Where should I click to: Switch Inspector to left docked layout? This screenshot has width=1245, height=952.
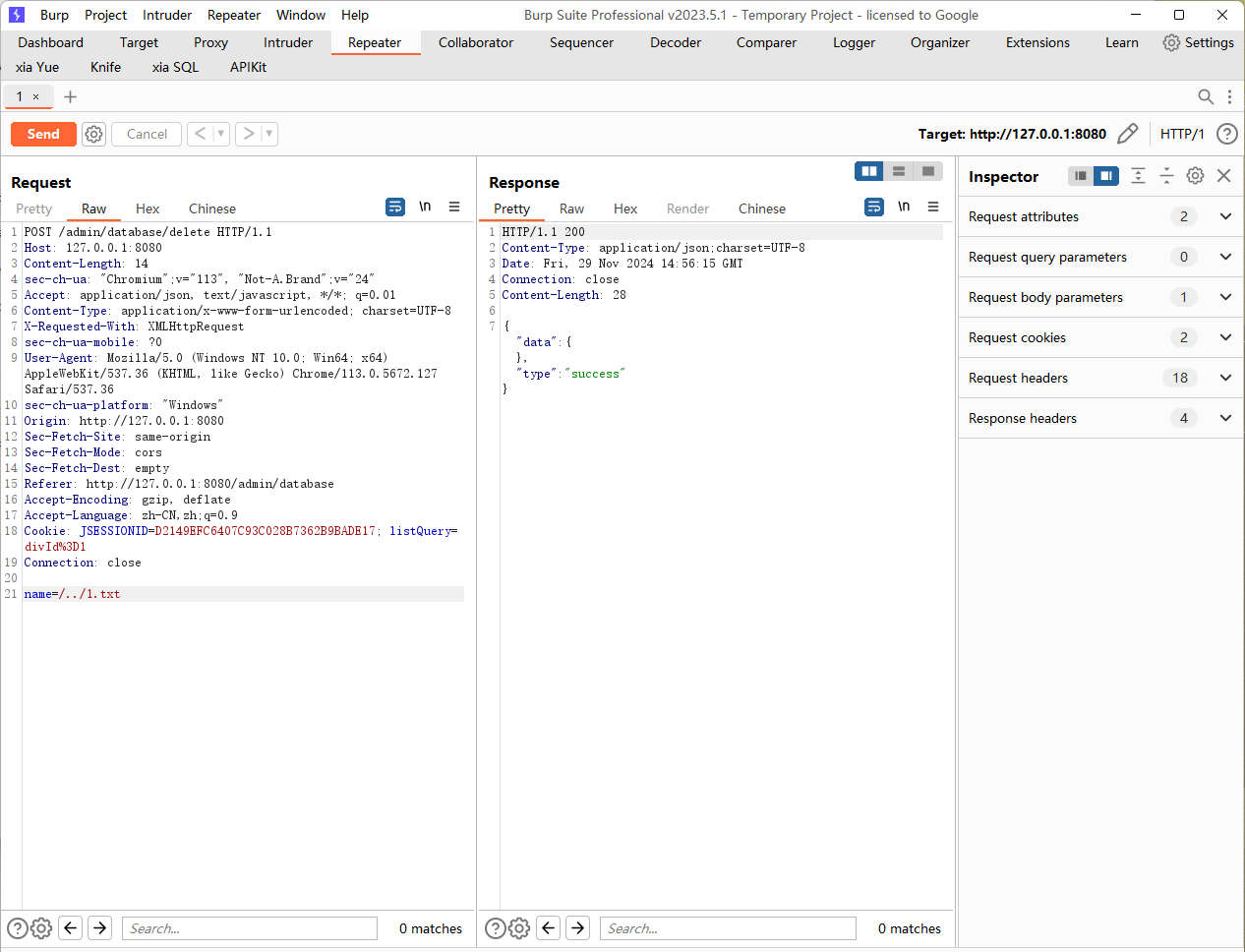(x=1081, y=175)
